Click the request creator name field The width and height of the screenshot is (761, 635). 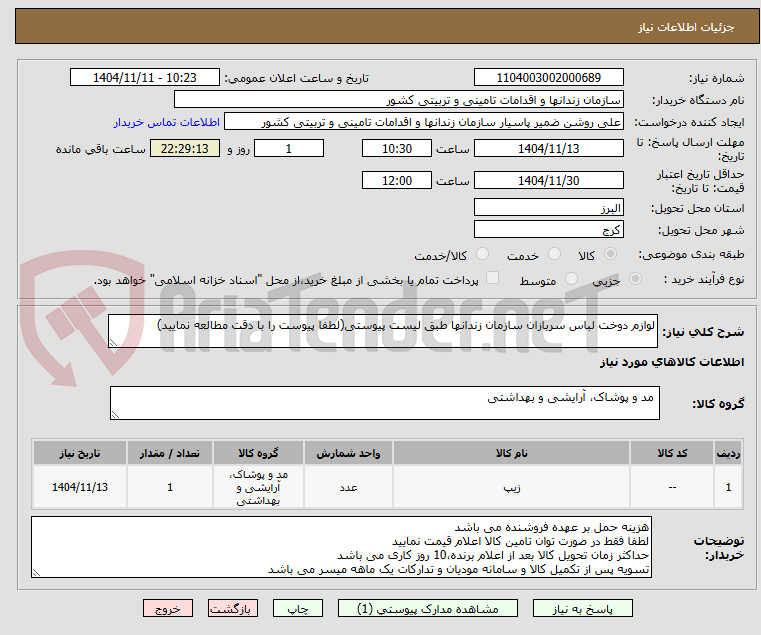[424, 122]
